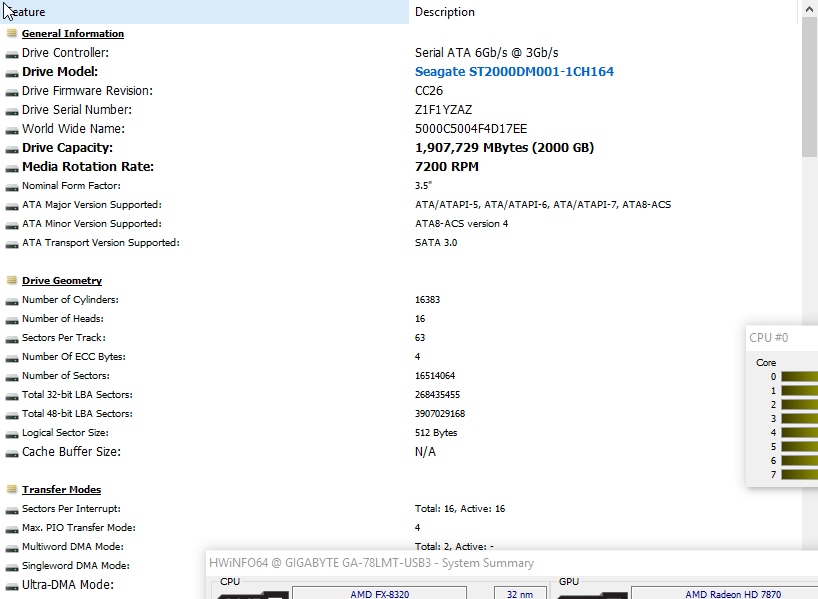The width and height of the screenshot is (818, 599).
Task: Click the drive icon beside Number of Cylinders
Action: [11, 302]
